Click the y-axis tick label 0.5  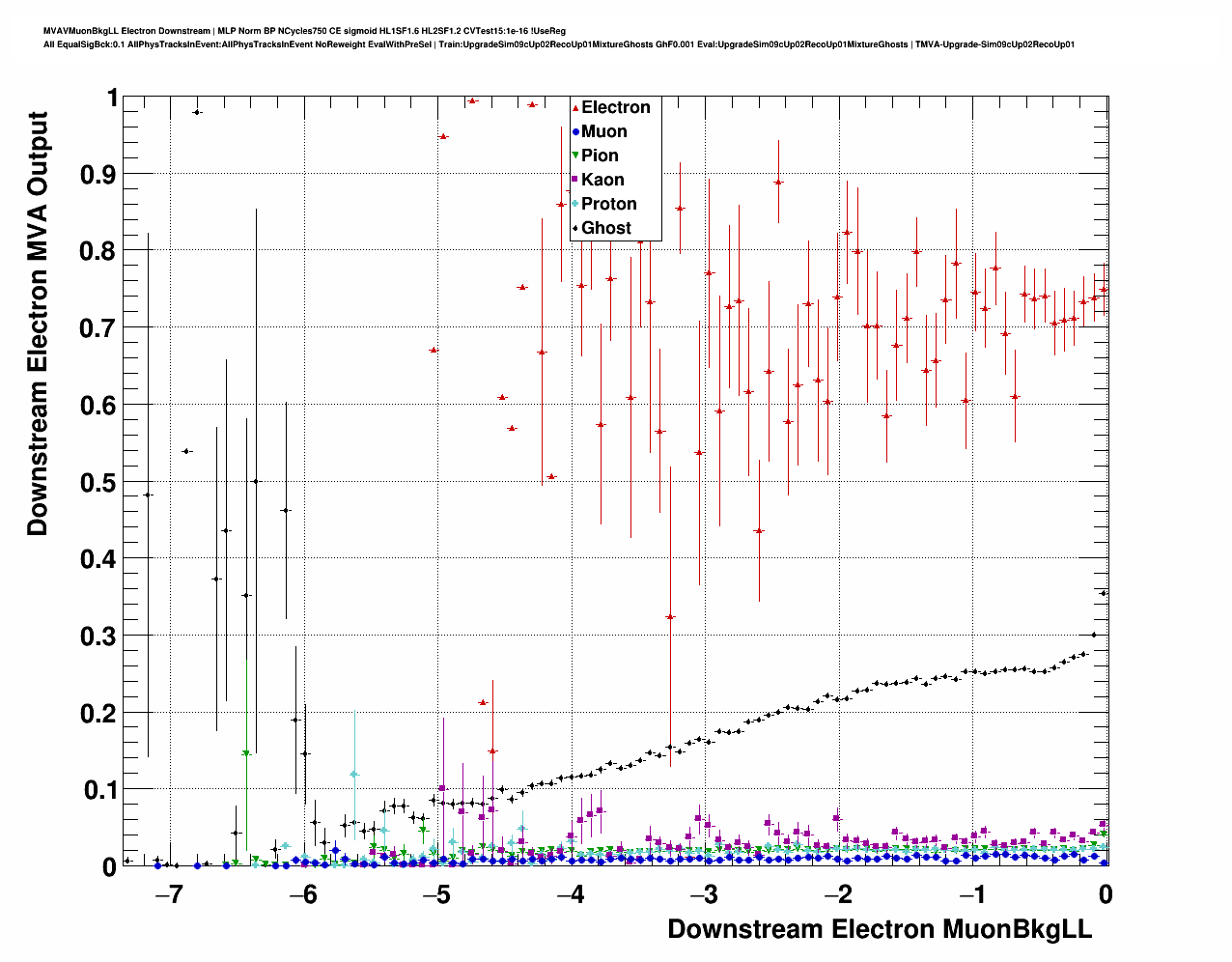tap(98, 482)
